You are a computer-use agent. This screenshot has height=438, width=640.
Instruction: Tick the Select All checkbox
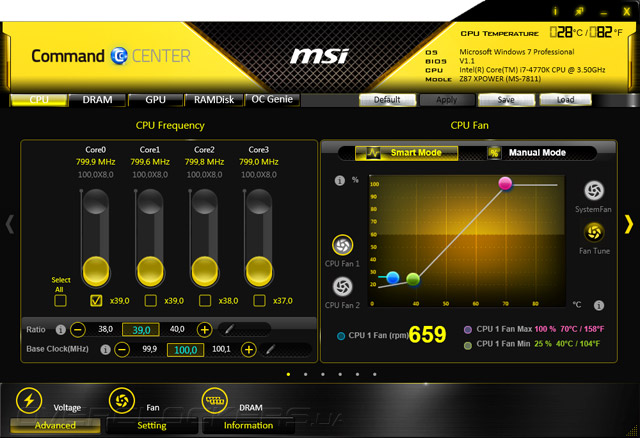click(x=60, y=301)
